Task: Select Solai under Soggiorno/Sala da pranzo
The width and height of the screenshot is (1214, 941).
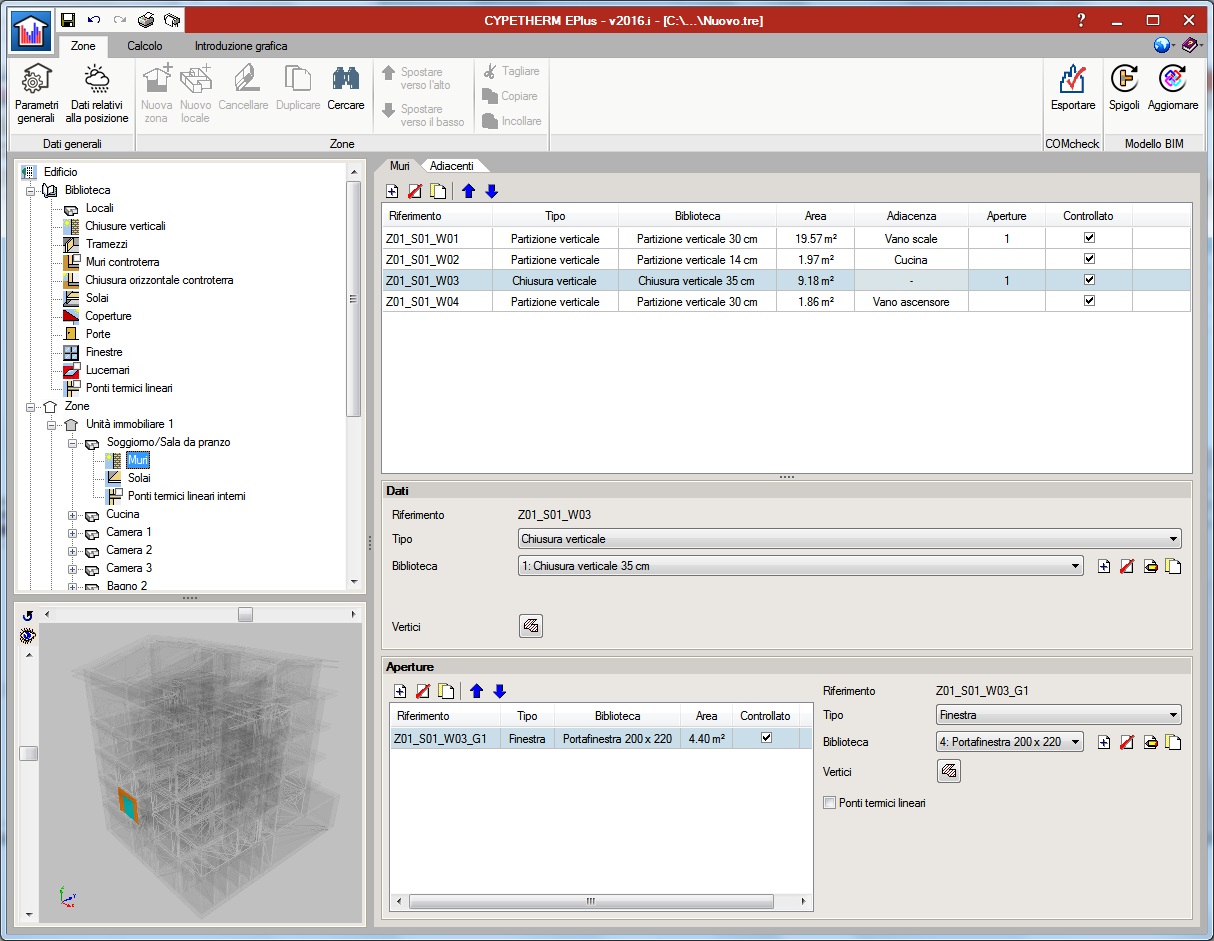Action: 138,478
